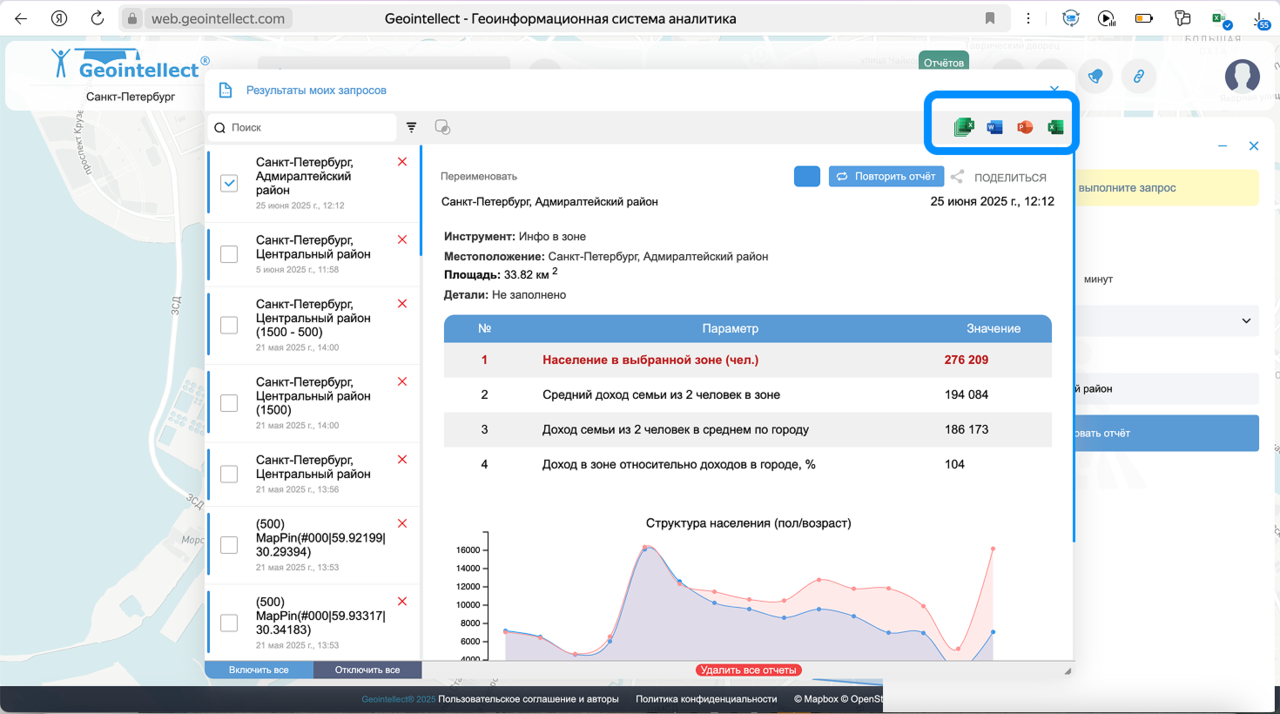Delete Адмиралтейский район report with red X

(402, 162)
